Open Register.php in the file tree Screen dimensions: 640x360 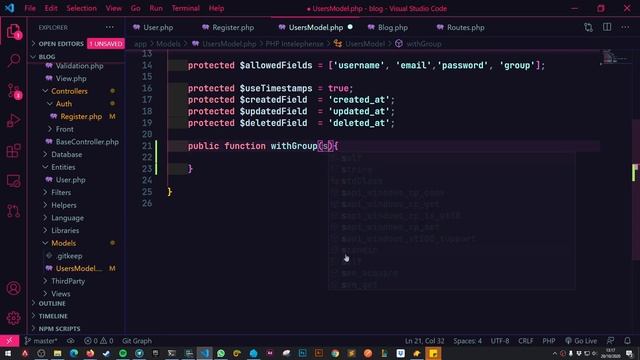point(81,116)
